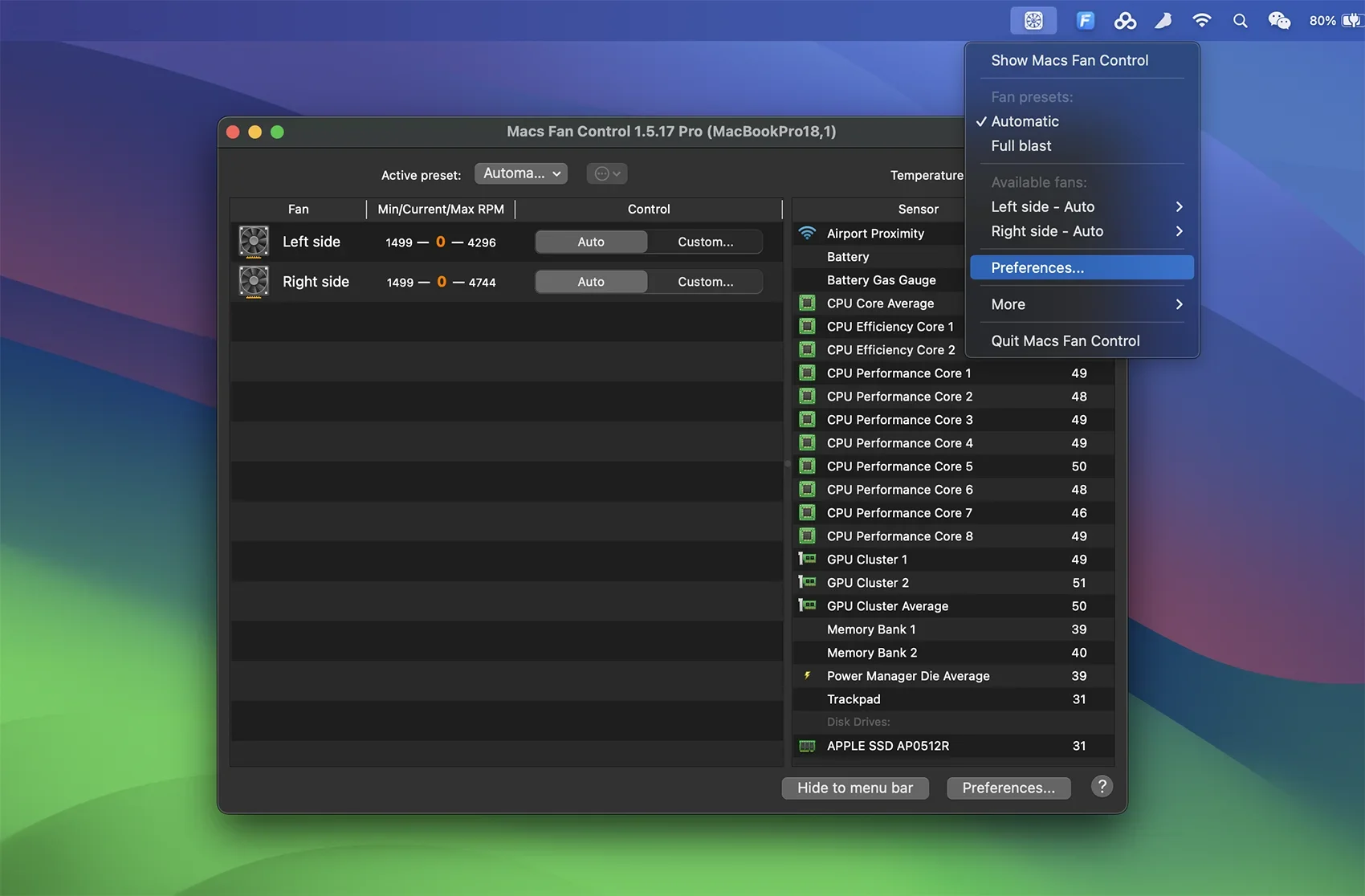Click the Temperature column header label
Image resolution: width=1365 pixels, height=896 pixels.
[927, 175]
